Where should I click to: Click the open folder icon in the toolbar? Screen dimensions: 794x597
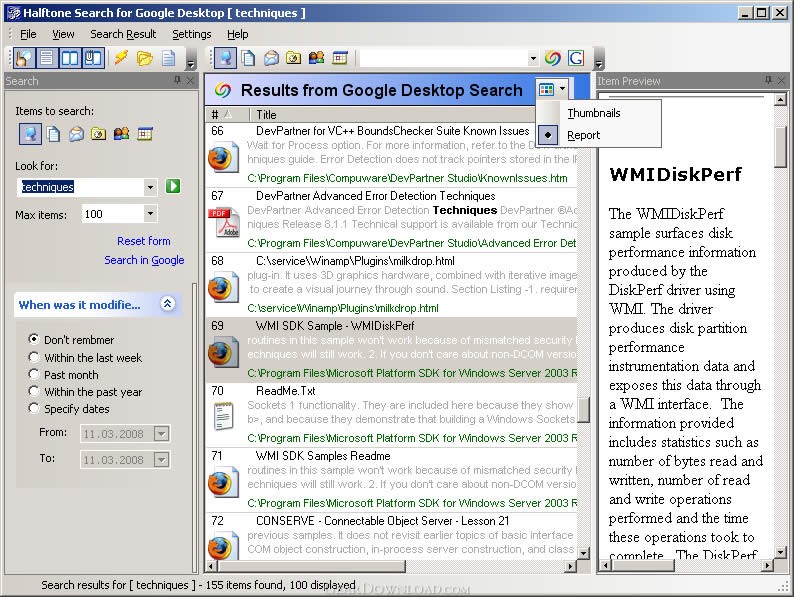pos(144,58)
